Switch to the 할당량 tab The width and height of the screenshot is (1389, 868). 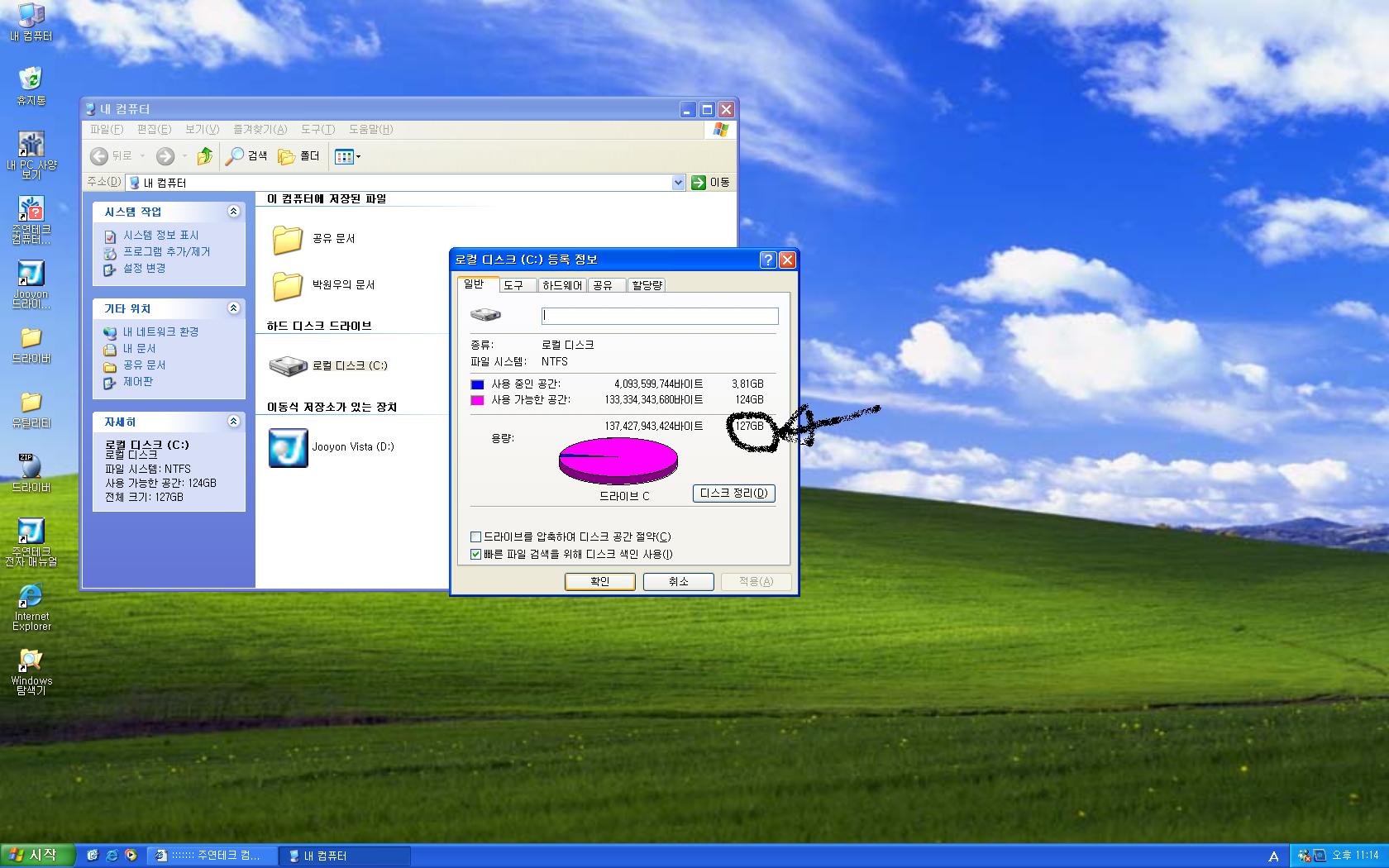(x=647, y=285)
